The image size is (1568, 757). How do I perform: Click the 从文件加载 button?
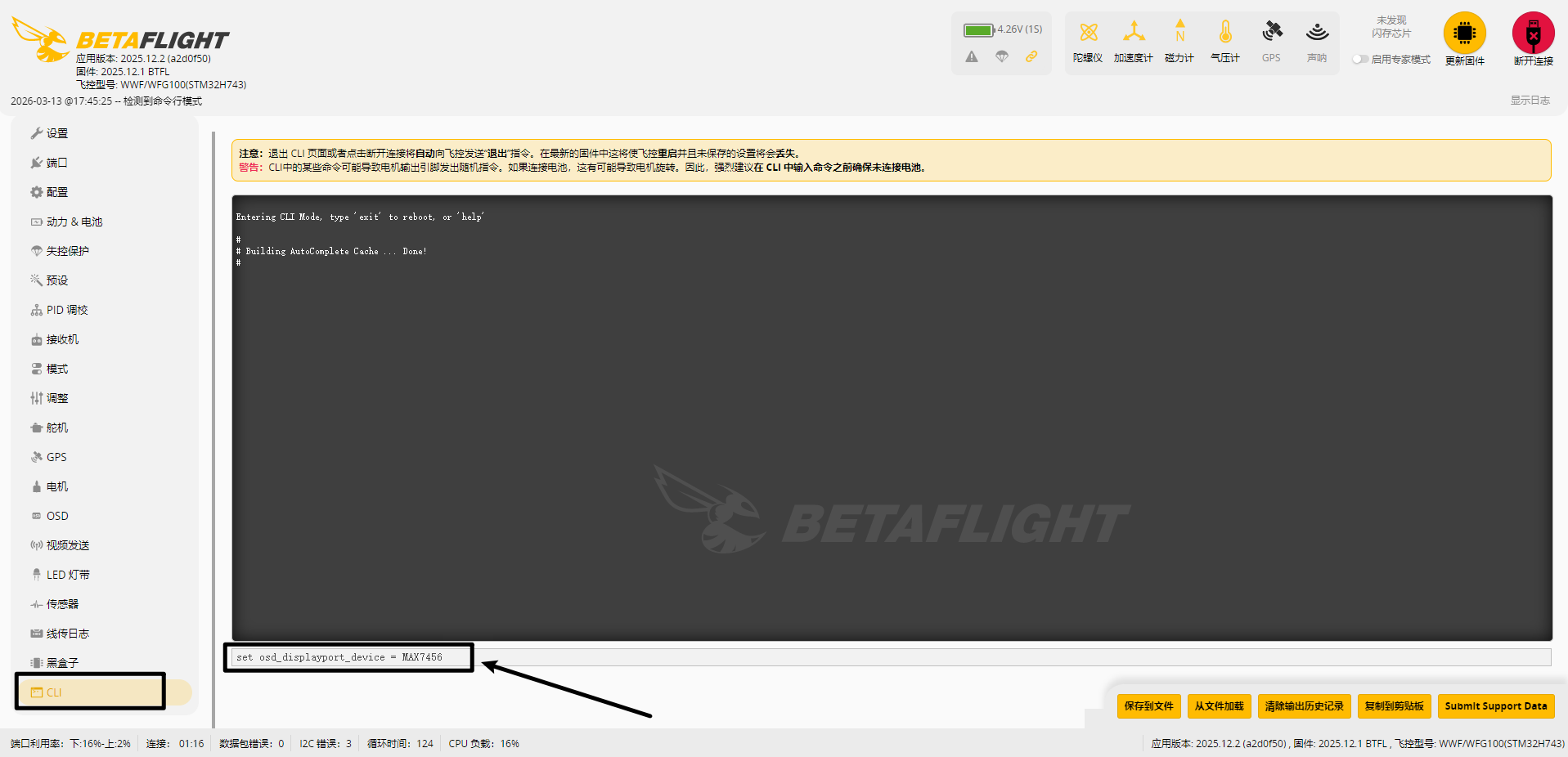[1219, 706]
